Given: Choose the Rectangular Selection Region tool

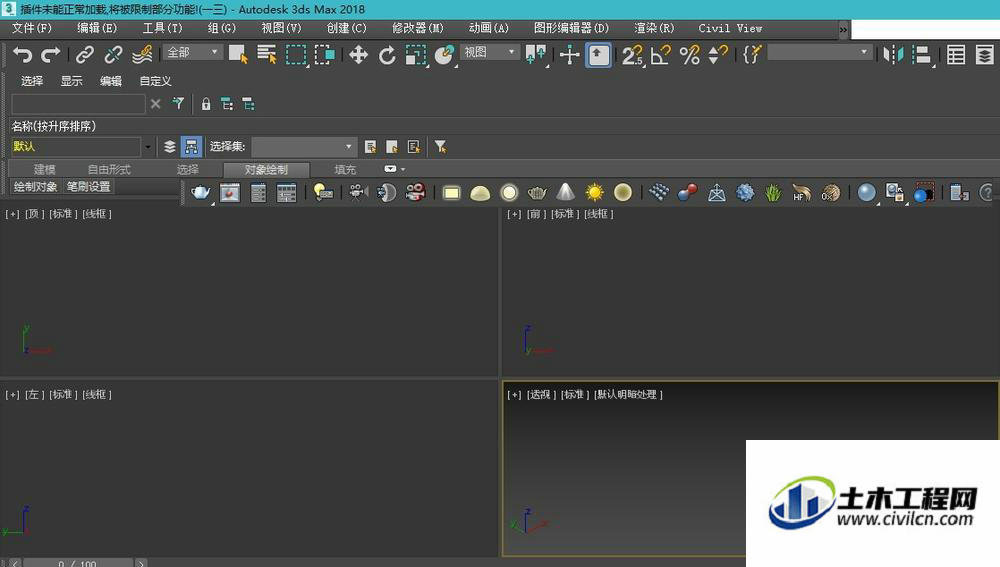Looking at the screenshot, I should click(296, 55).
